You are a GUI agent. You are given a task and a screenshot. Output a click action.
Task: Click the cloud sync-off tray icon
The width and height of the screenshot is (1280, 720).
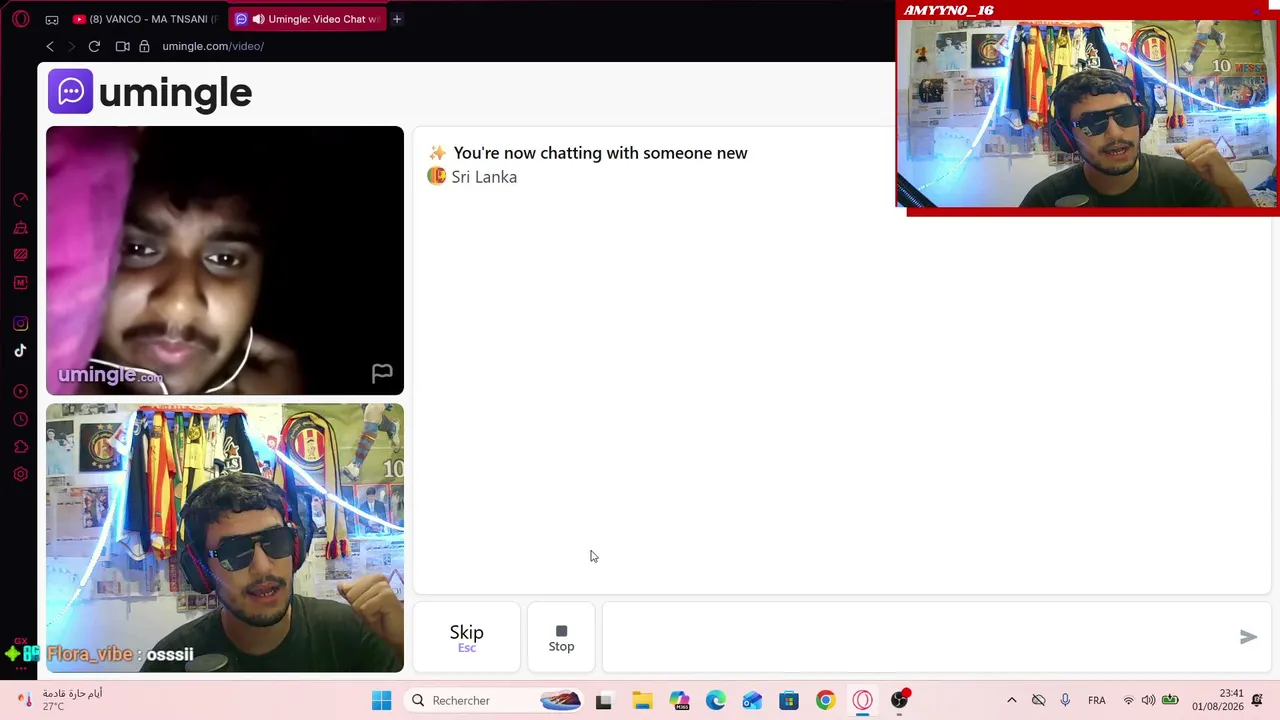pyautogui.click(x=1038, y=700)
